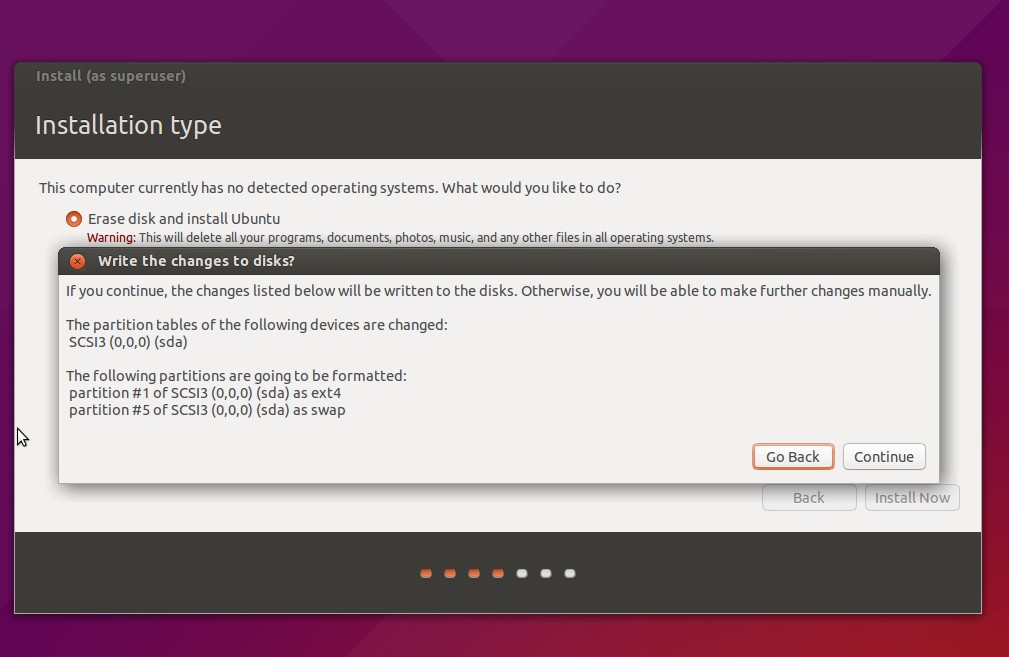Click 'The following partitions are going to be formatted' line
This screenshot has height=657, width=1009.
coord(236,375)
